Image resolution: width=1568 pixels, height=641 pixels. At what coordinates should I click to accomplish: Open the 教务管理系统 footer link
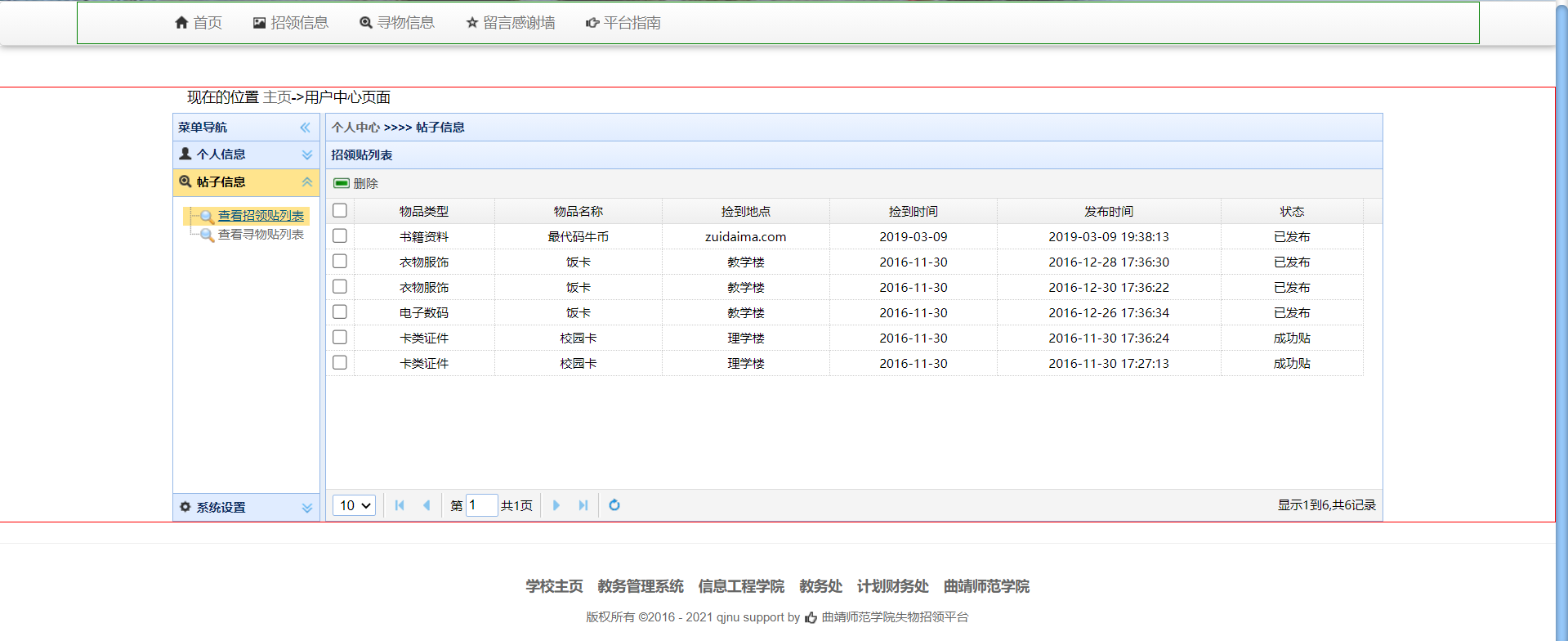[x=641, y=586]
